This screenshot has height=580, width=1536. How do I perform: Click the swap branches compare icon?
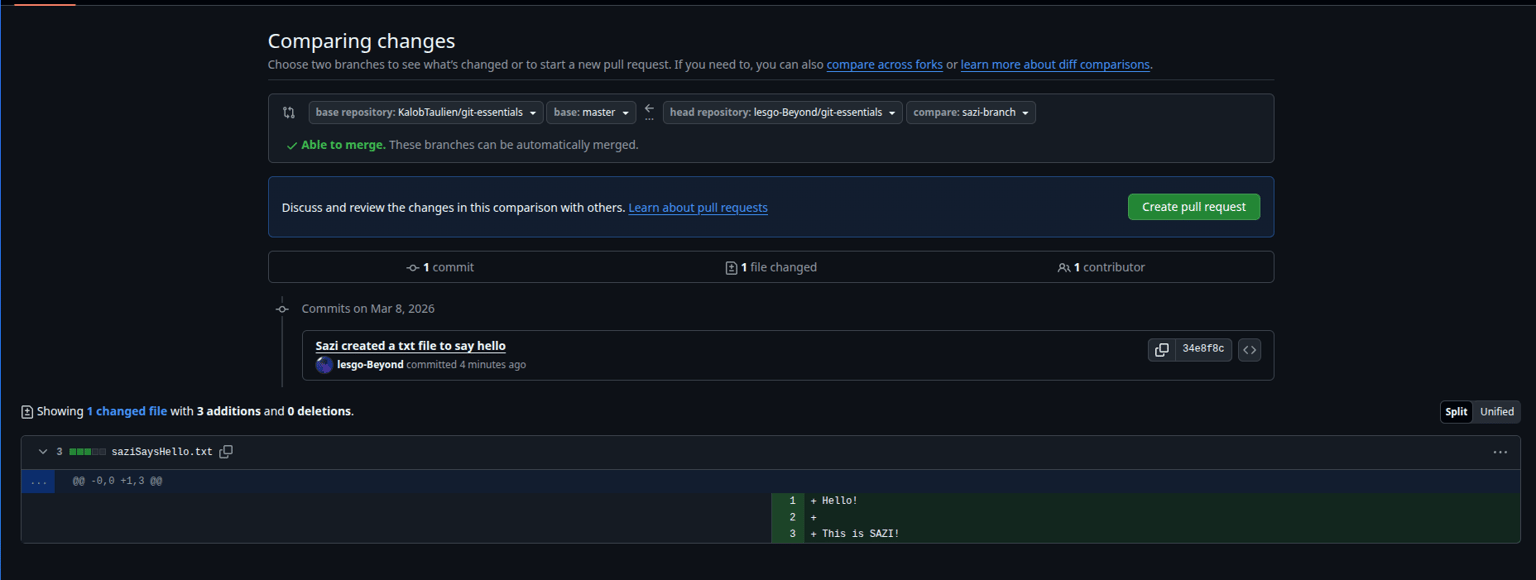289,113
